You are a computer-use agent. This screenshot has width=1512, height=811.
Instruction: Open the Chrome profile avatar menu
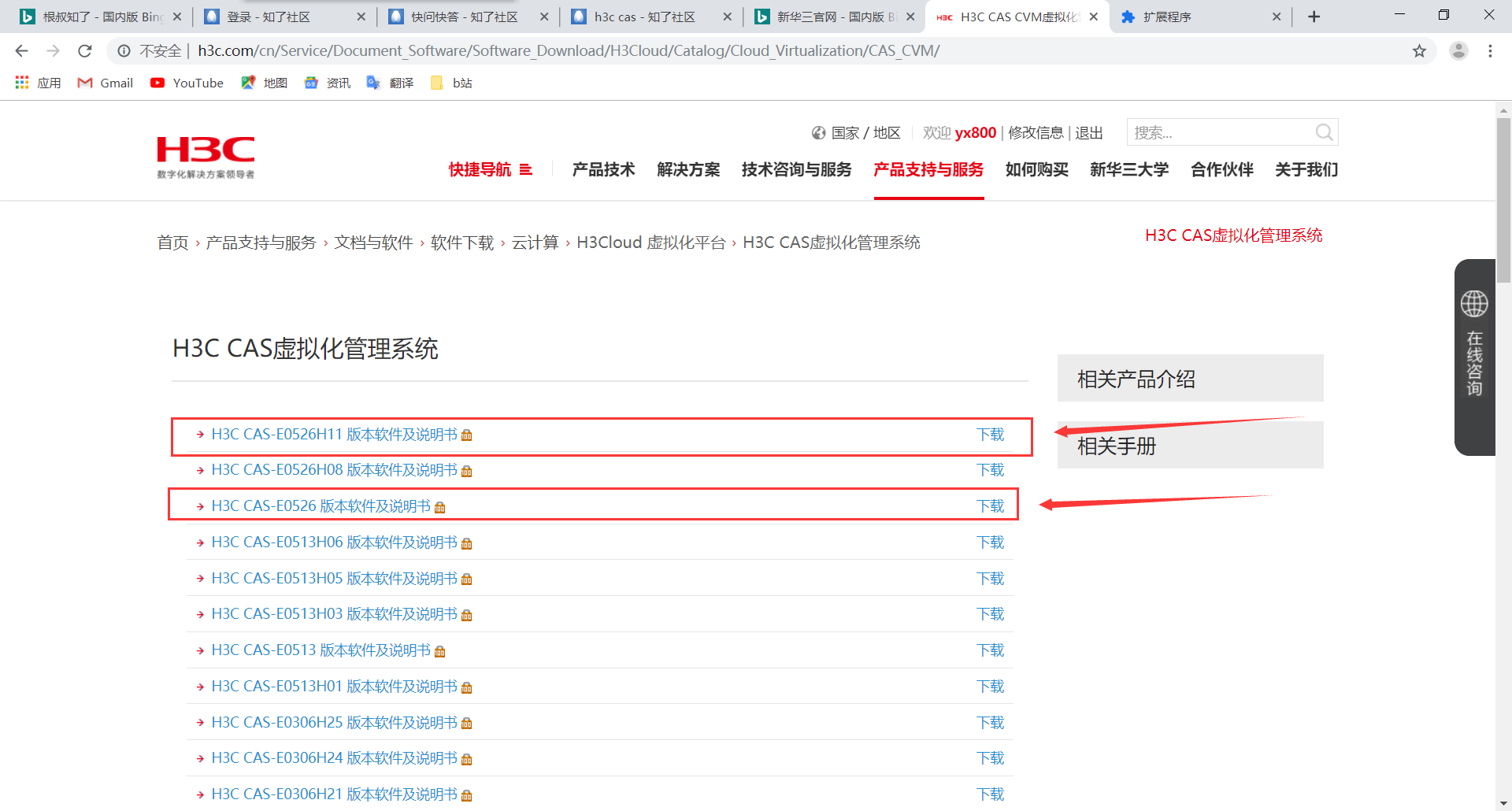click(1458, 51)
